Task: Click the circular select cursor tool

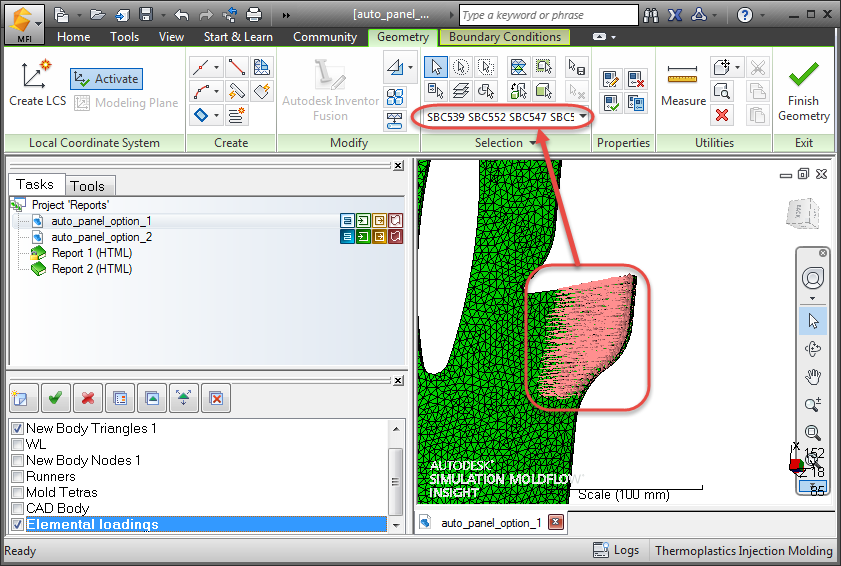Action: click(x=460, y=67)
